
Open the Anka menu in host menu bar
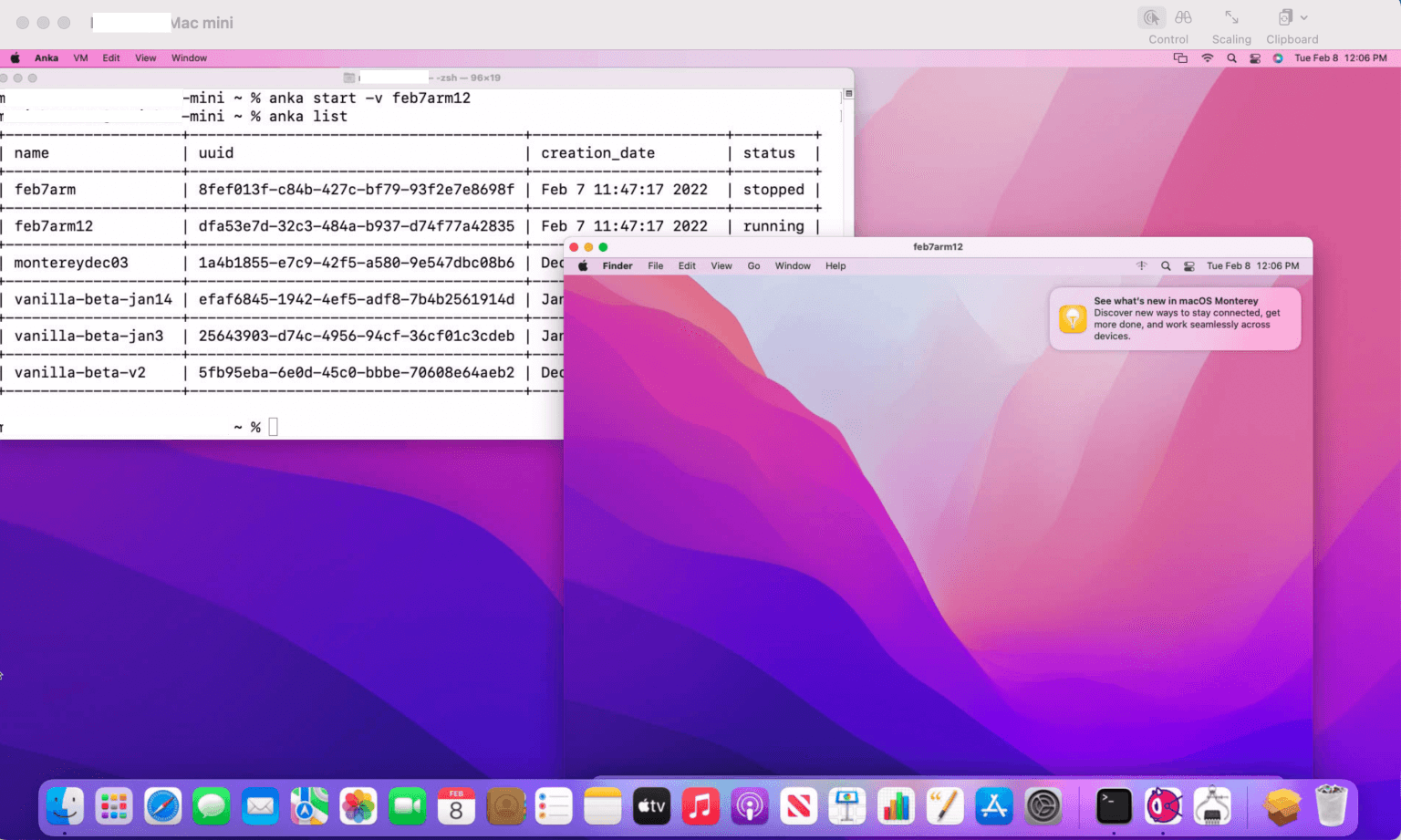pos(47,57)
